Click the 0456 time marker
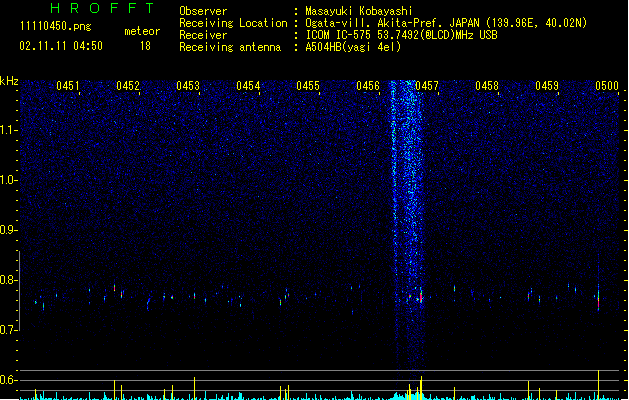The height and width of the screenshot is (400, 629). [368, 85]
